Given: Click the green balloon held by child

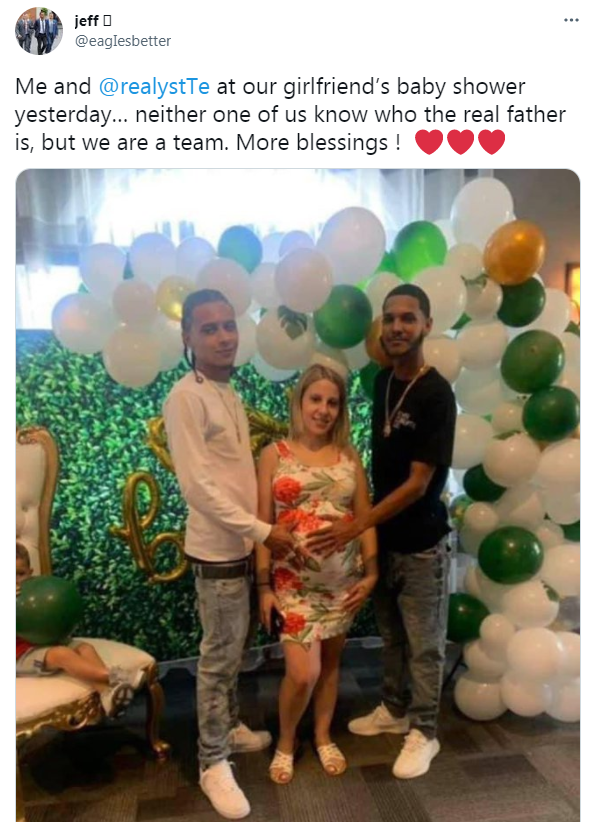Looking at the screenshot, I should pos(48,610).
